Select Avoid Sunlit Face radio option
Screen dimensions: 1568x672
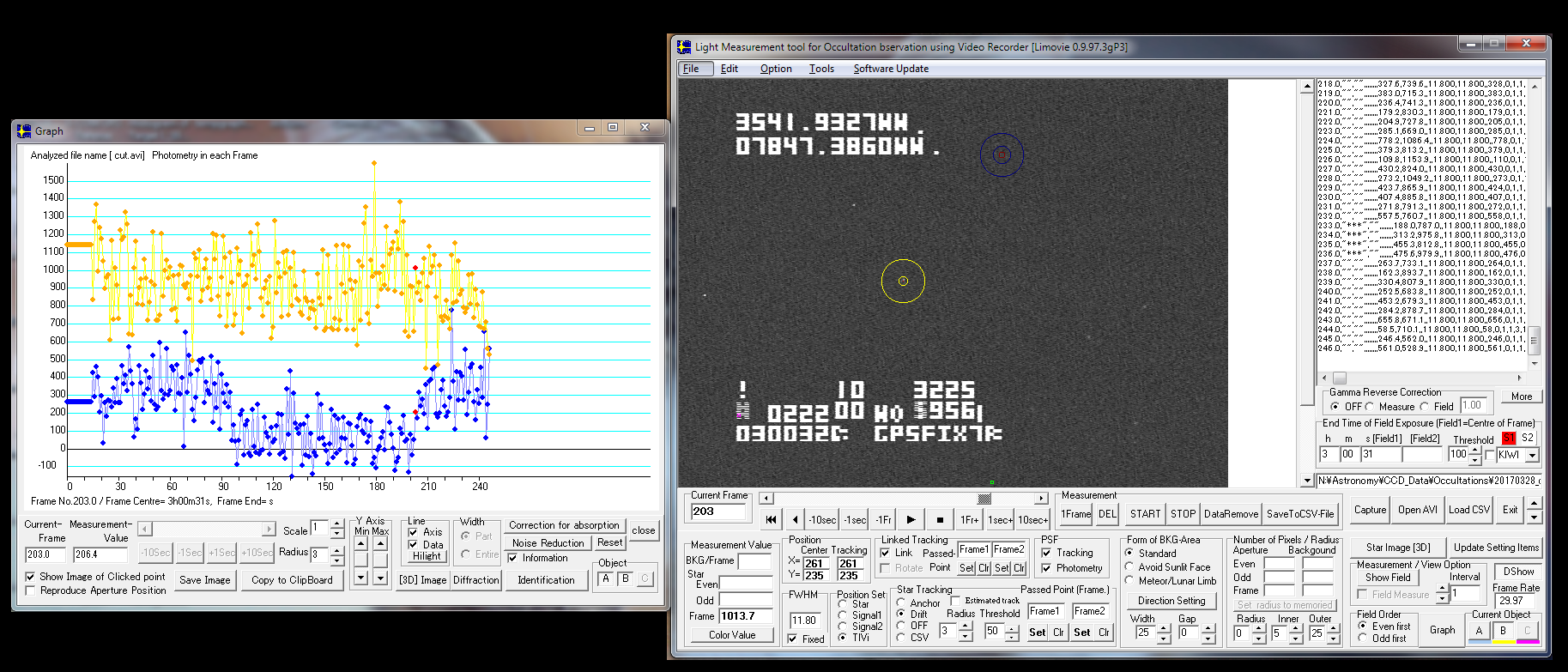[1129, 567]
